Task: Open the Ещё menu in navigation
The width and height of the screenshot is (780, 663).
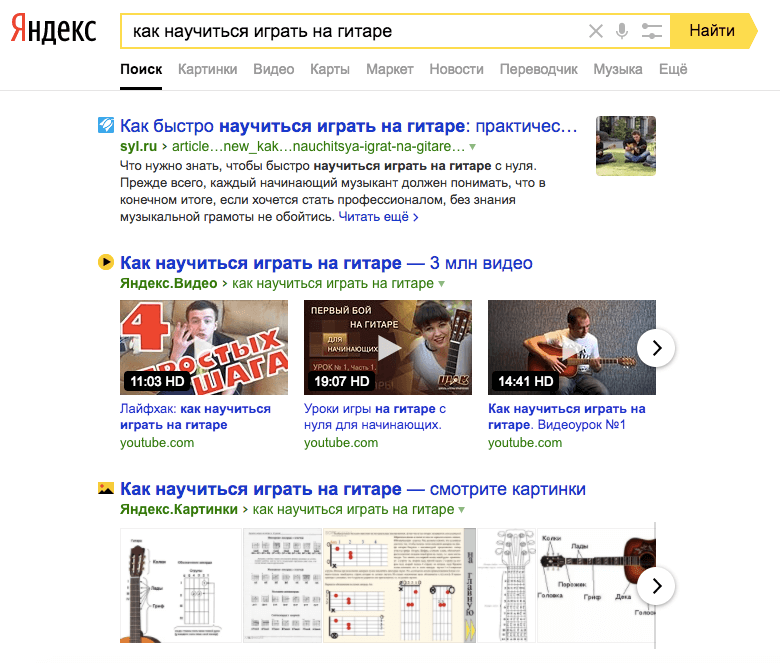Action: pos(673,69)
